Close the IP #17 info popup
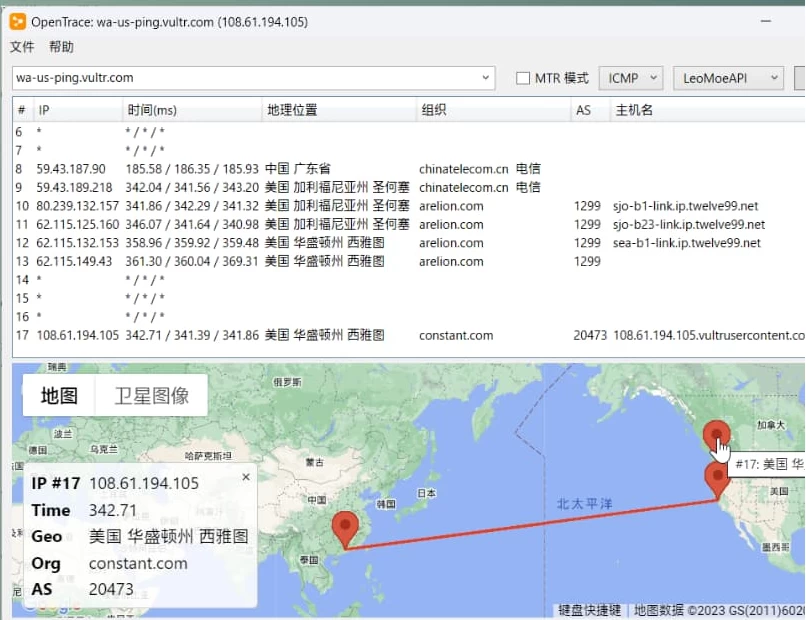Screen dimensions: 806x620 click(x=246, y=478)
